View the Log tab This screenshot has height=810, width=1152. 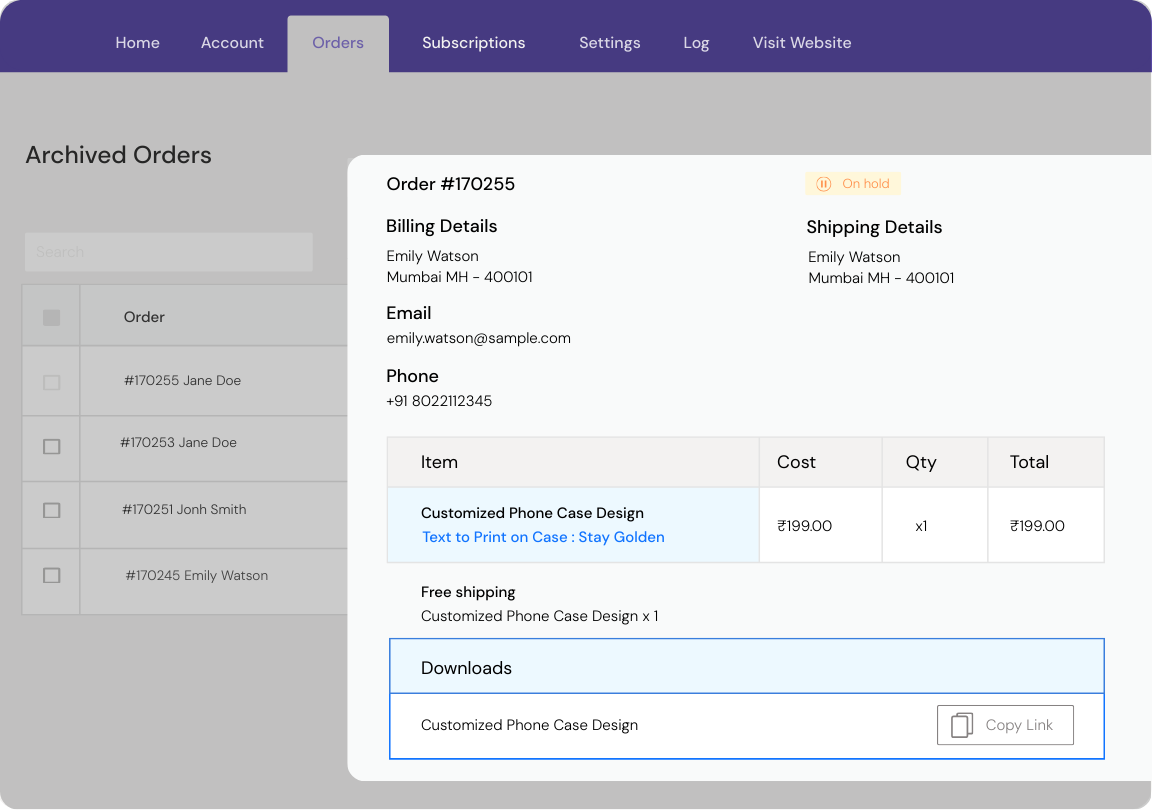click(x=696, y=43)
